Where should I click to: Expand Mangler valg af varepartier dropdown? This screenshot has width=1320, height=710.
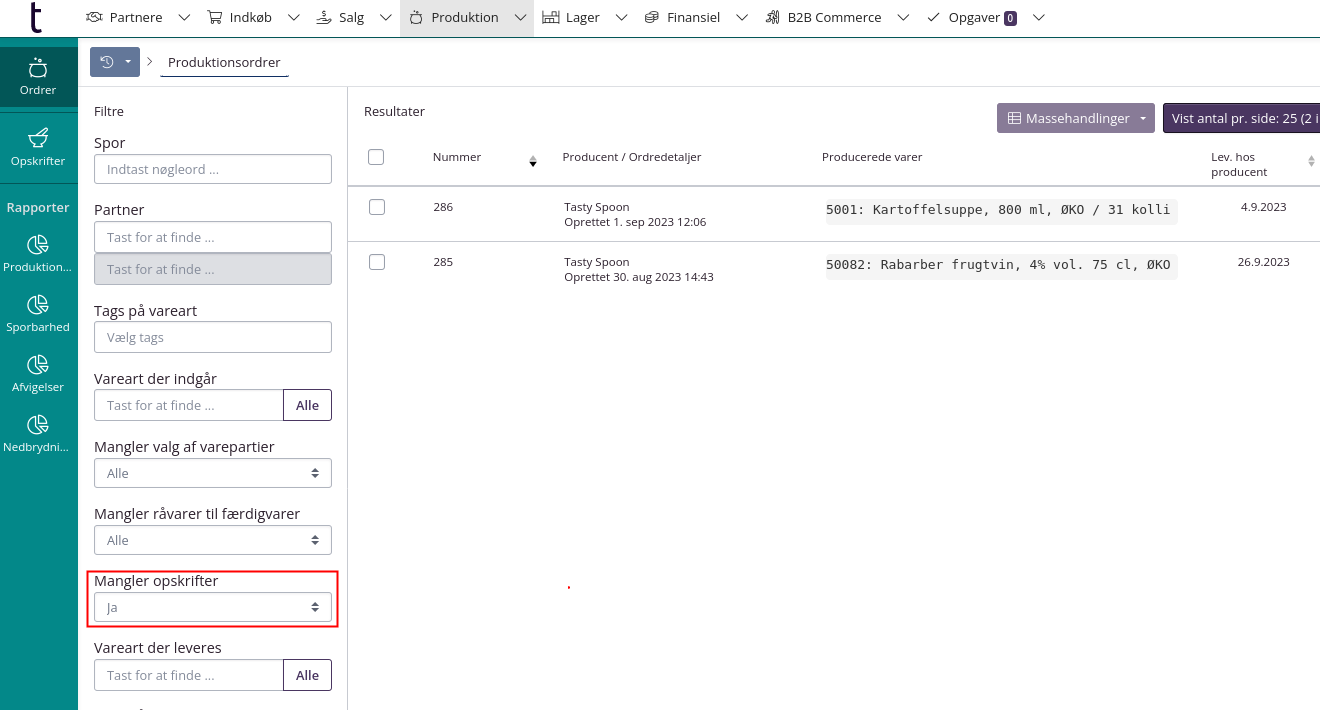click(212, 473)
